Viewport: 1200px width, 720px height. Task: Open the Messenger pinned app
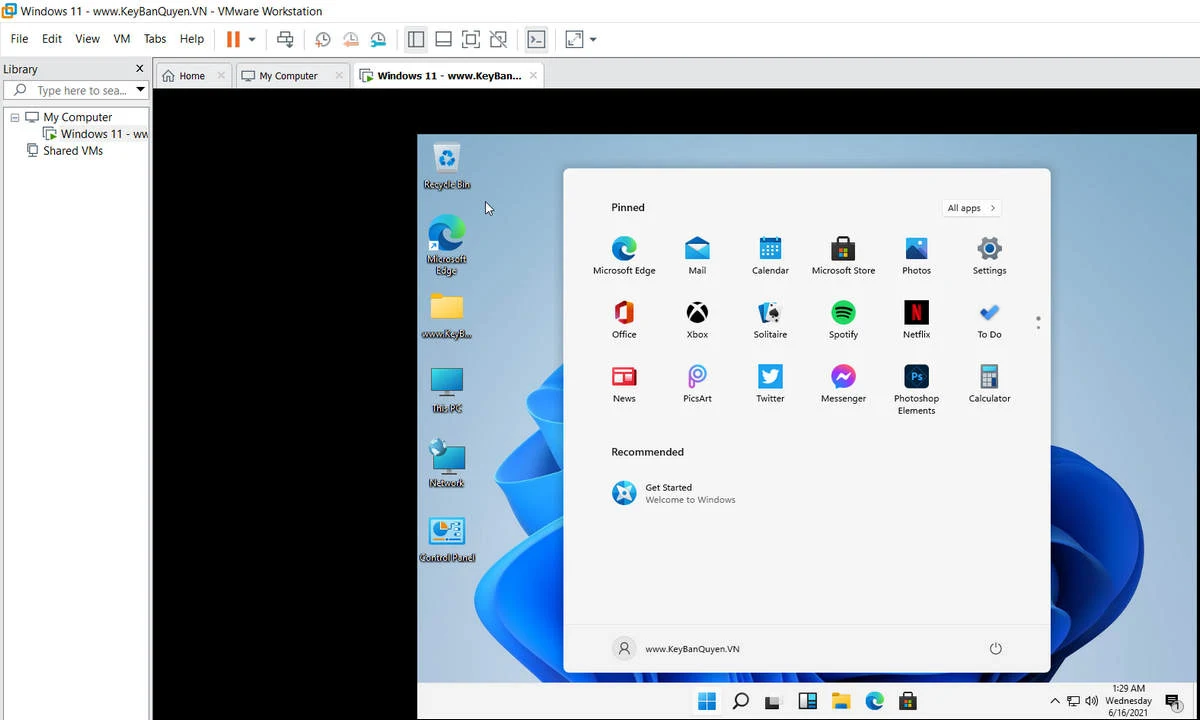[x=843, y=384]
